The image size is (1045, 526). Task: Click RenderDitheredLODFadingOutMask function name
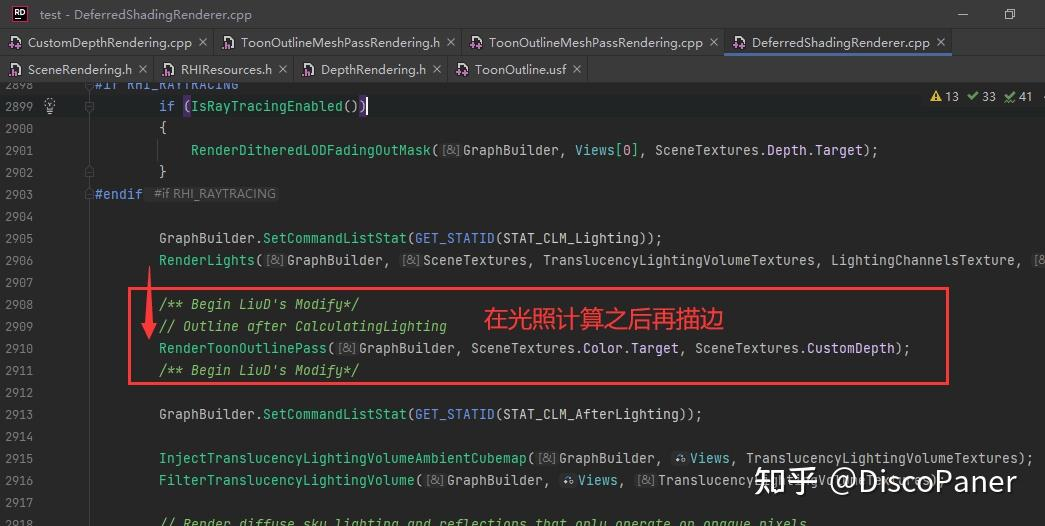(311, 150)
